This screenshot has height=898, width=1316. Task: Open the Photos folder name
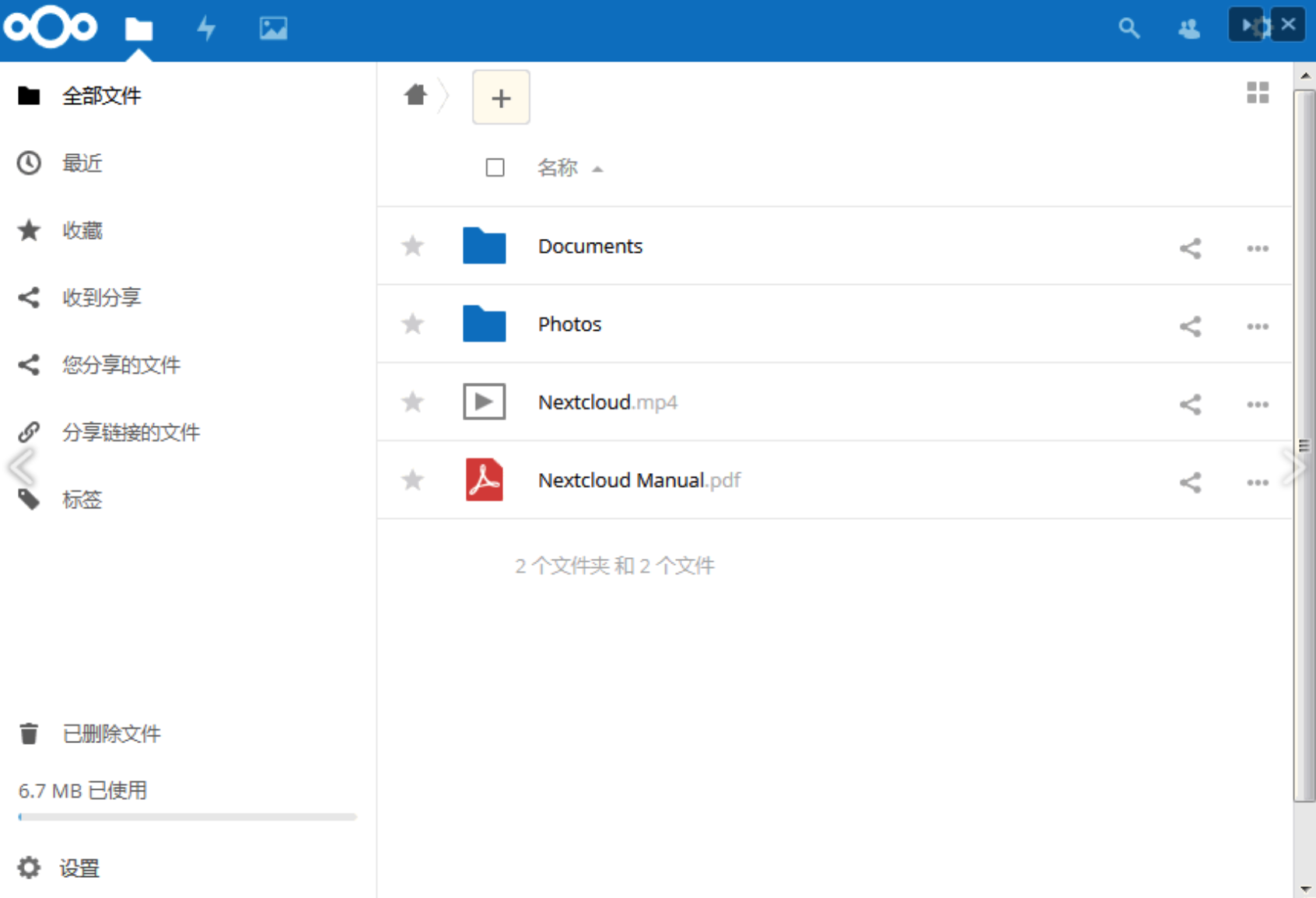[570, 324]
